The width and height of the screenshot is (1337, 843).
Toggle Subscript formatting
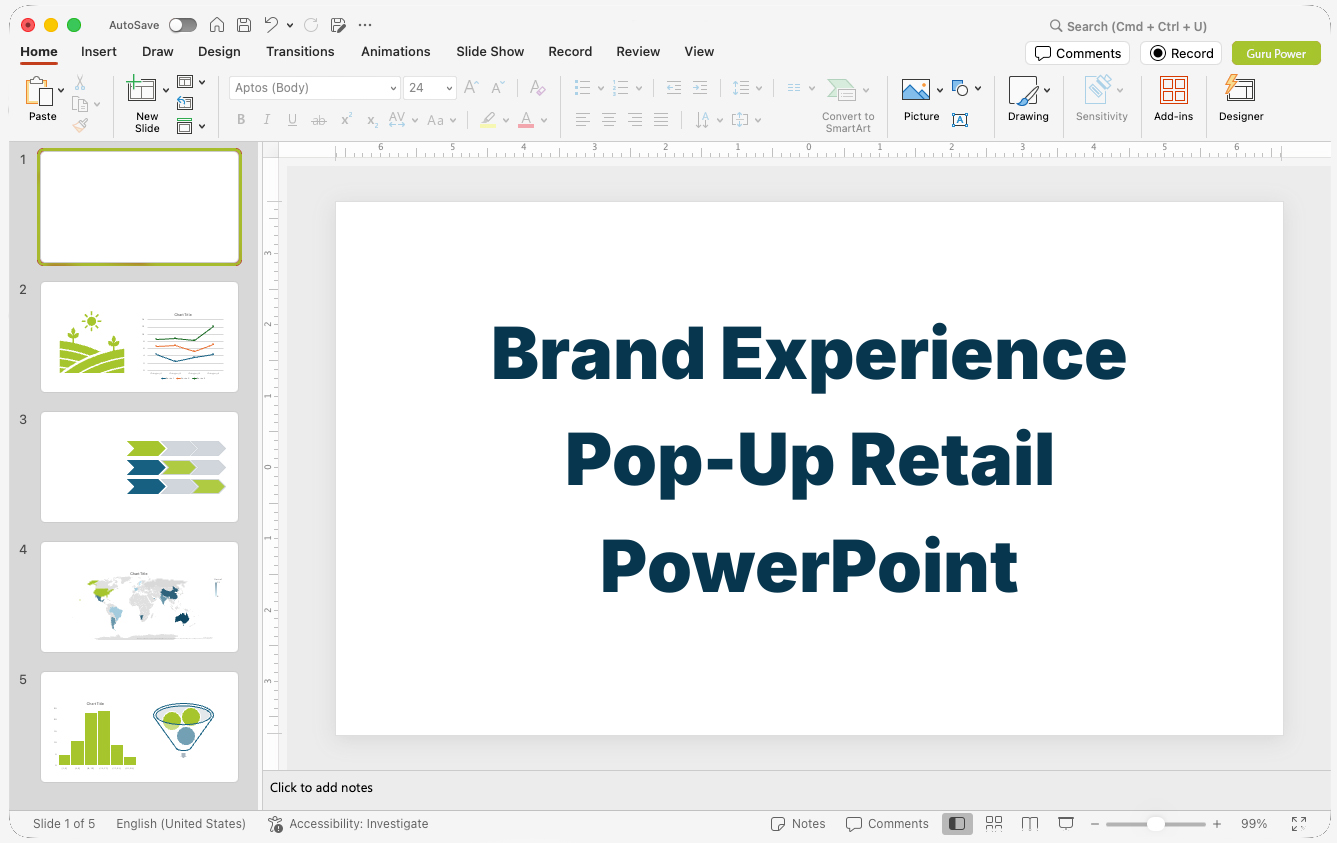[372, 120]
